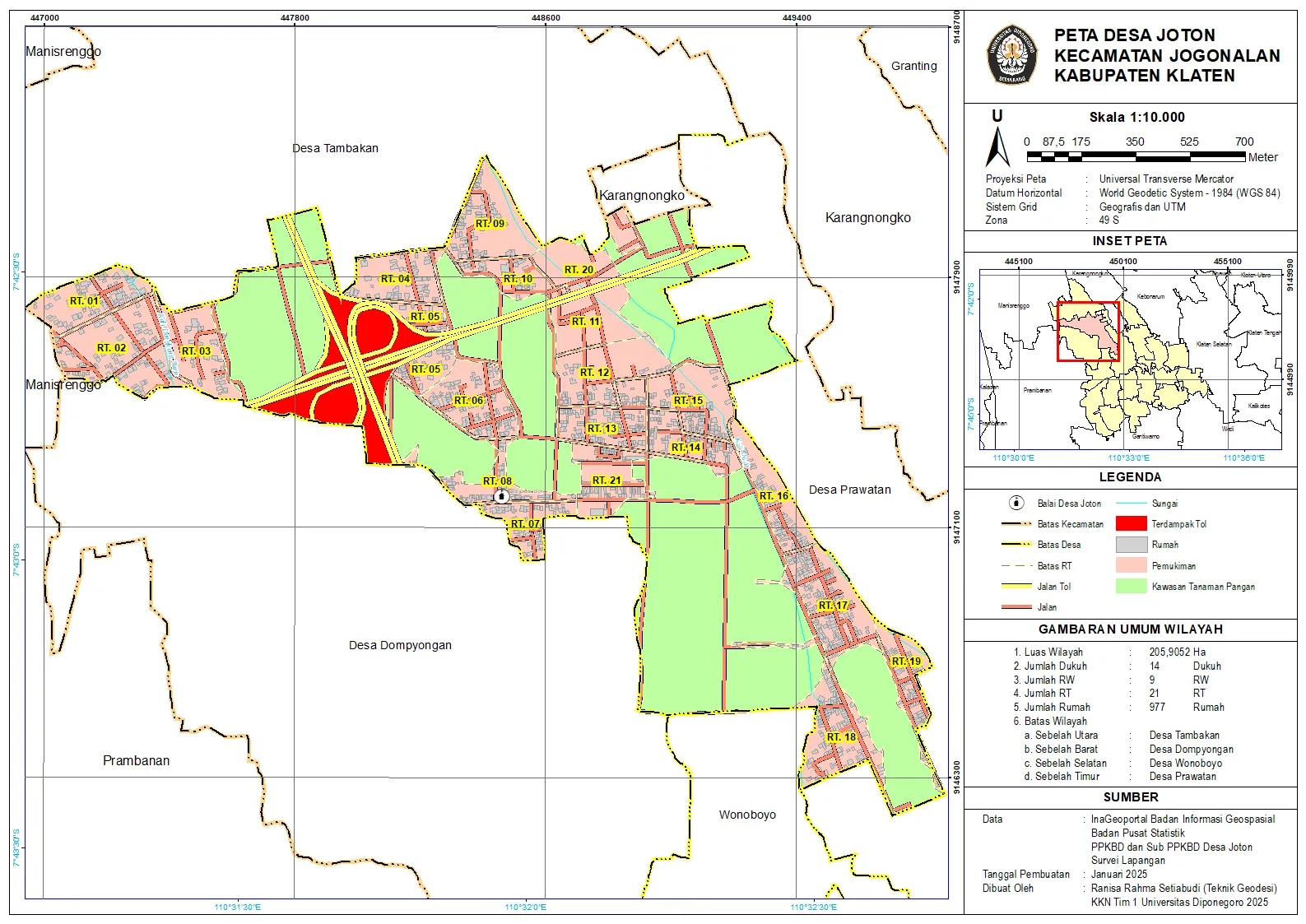Viewport: 1306px width, 924px height.
Task: Select the Batas Kecamatan legend line symbol
Action: (1017, 524)
